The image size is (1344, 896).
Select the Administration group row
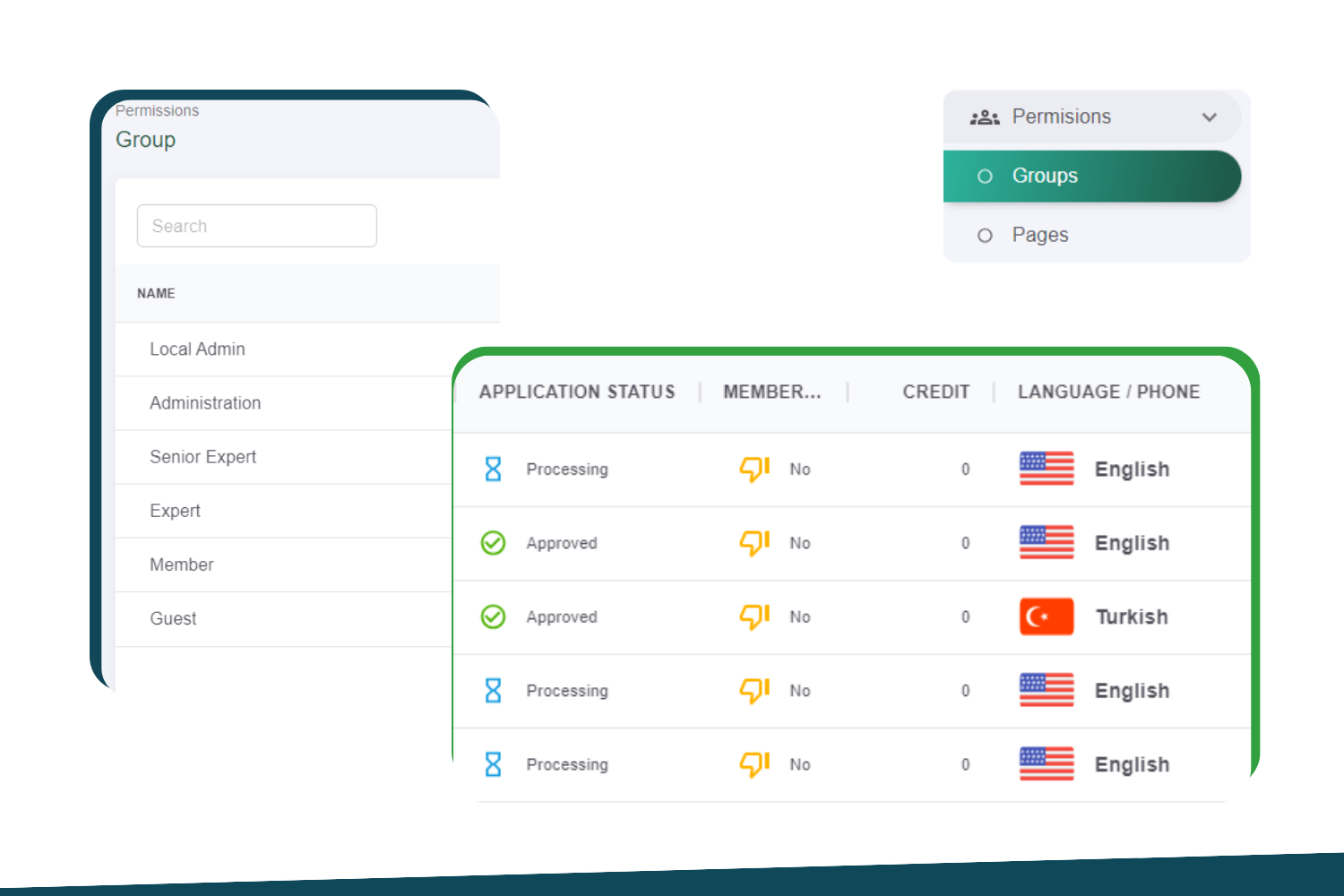tap(285, 403)
